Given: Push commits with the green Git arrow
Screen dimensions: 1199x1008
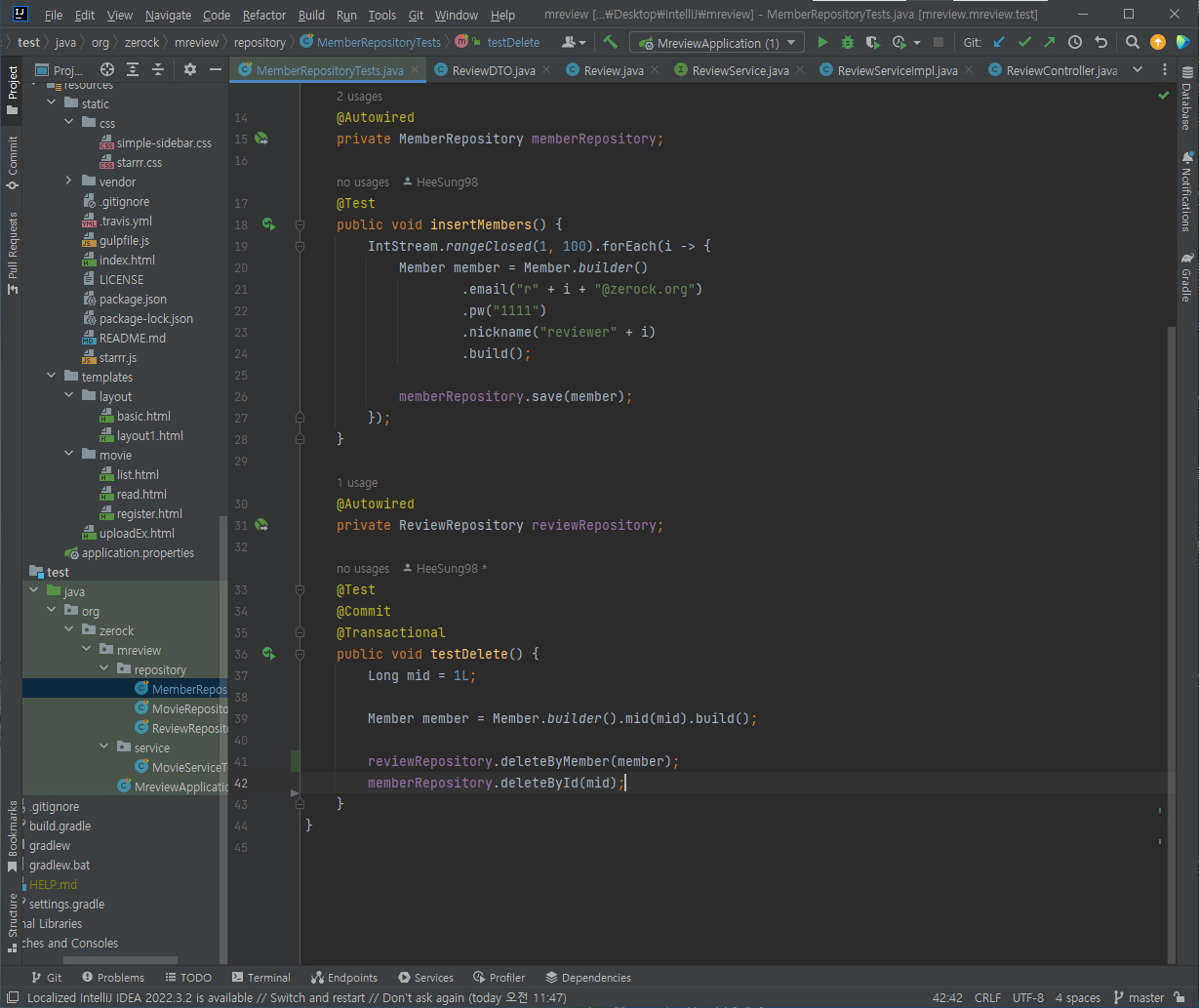Looking at the screenshot, I should click(1049, 43).
